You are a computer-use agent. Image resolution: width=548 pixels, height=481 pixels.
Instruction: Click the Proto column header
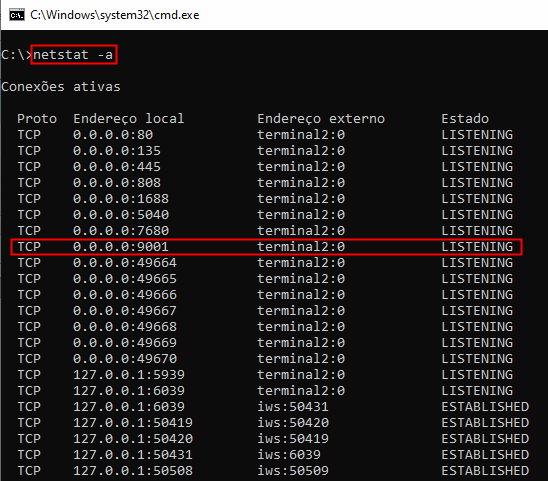pos(37,119)
